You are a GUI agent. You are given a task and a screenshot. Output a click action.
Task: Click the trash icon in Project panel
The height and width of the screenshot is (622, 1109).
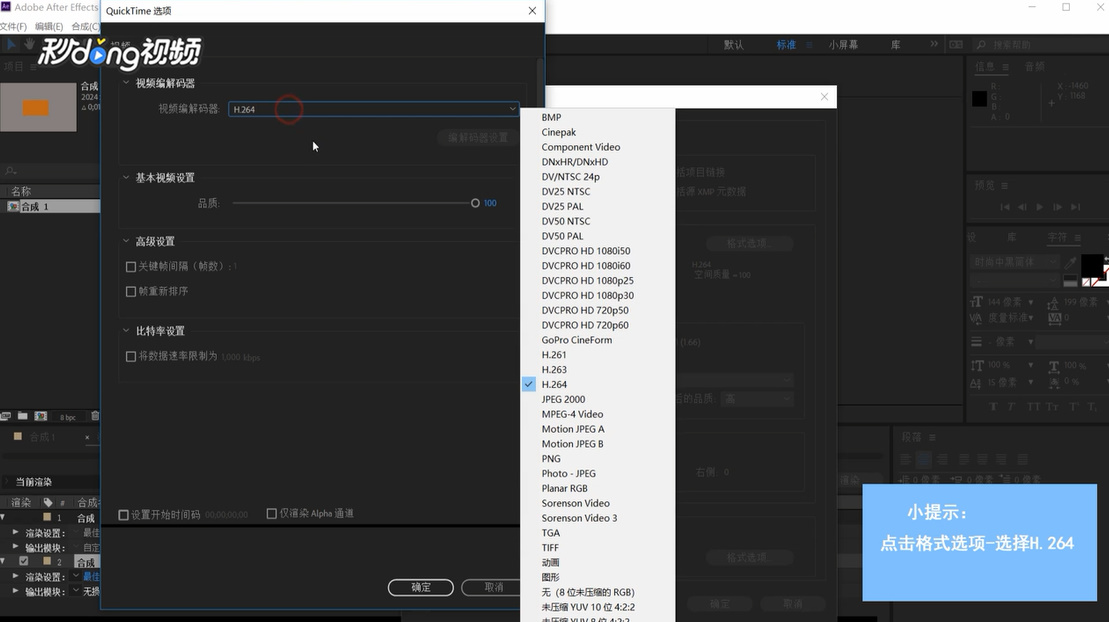click(x=95, y=416)
